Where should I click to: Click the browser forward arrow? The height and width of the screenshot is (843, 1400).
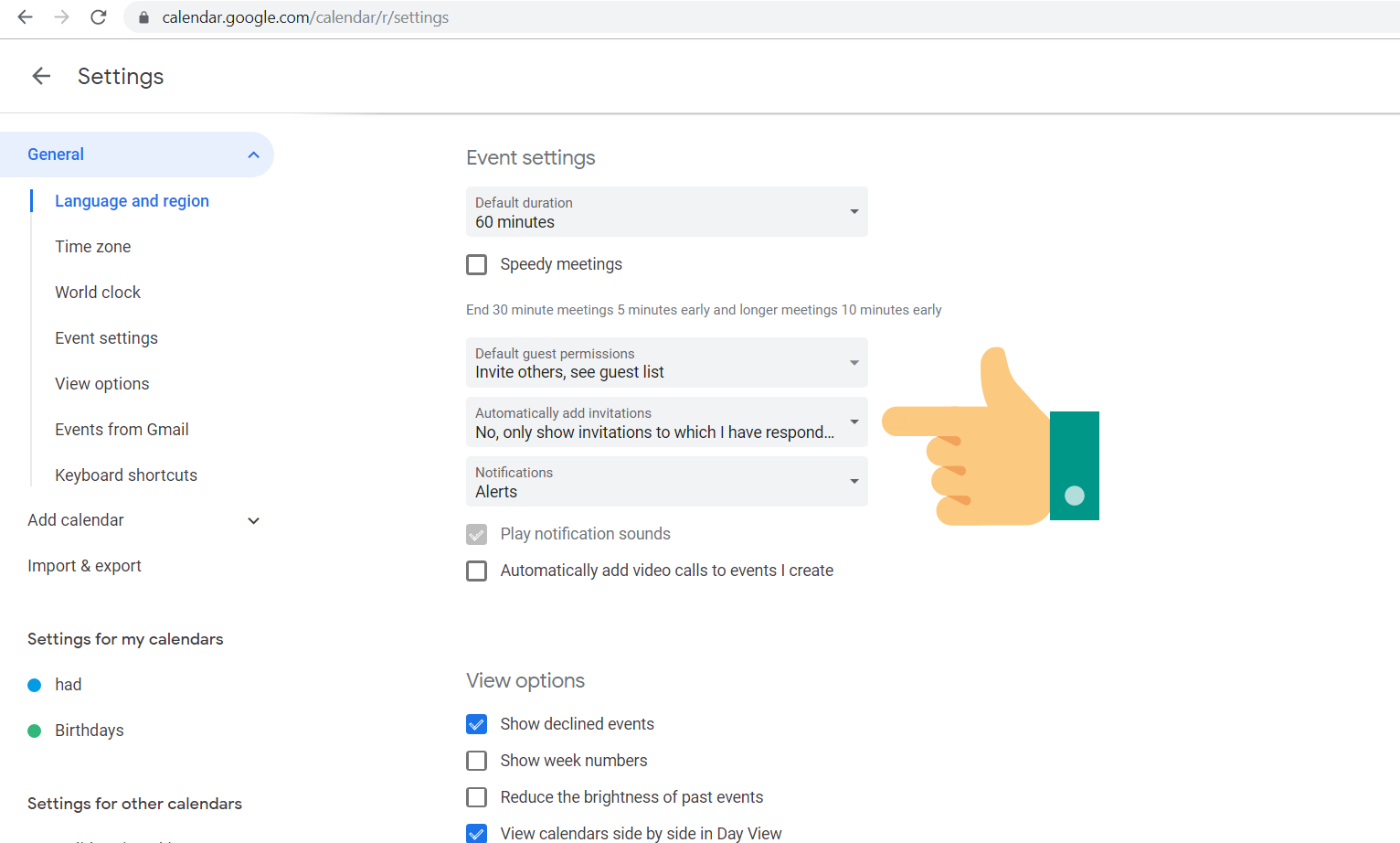[62, 17]
